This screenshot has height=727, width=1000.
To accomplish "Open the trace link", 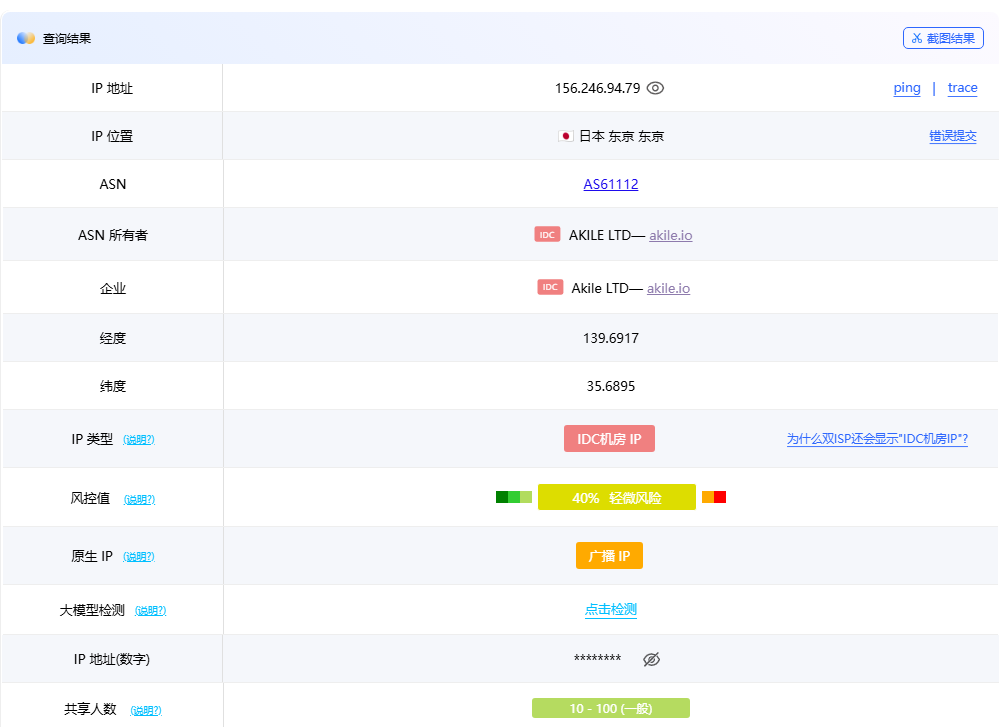I will pos(962,88).
